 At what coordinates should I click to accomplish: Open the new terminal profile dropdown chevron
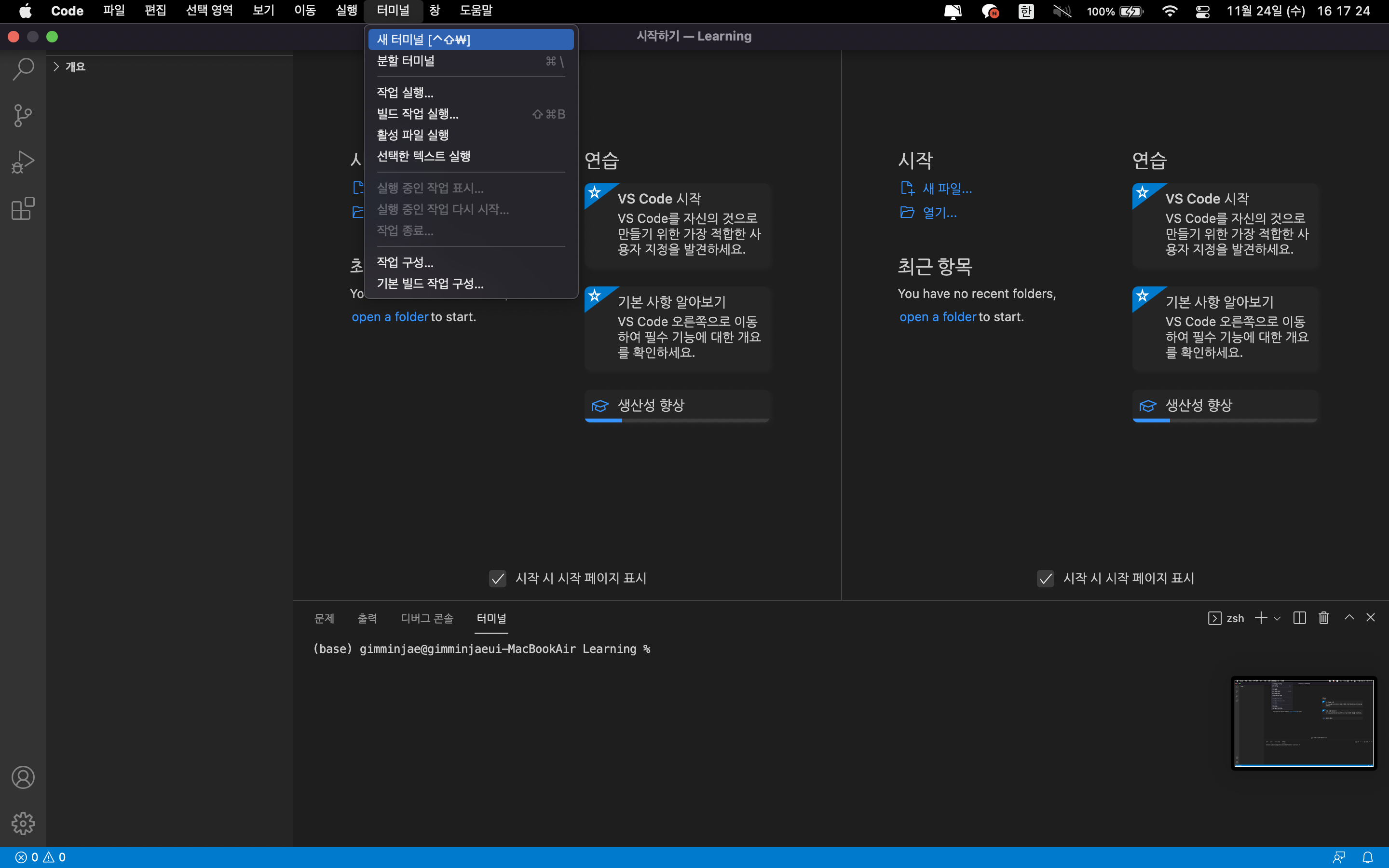1277,618
